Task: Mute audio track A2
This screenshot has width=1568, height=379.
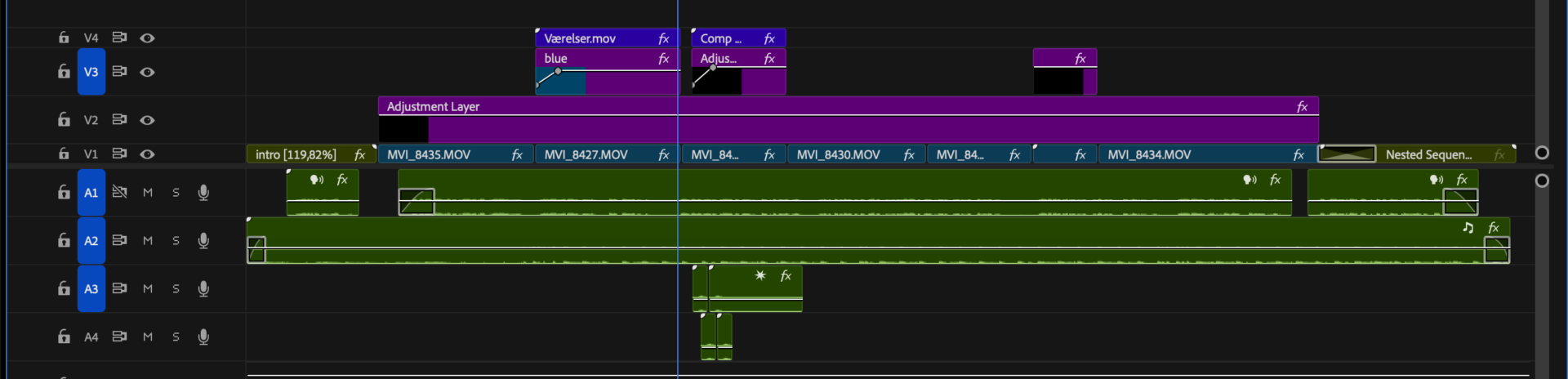Action: tap(148, 241)
